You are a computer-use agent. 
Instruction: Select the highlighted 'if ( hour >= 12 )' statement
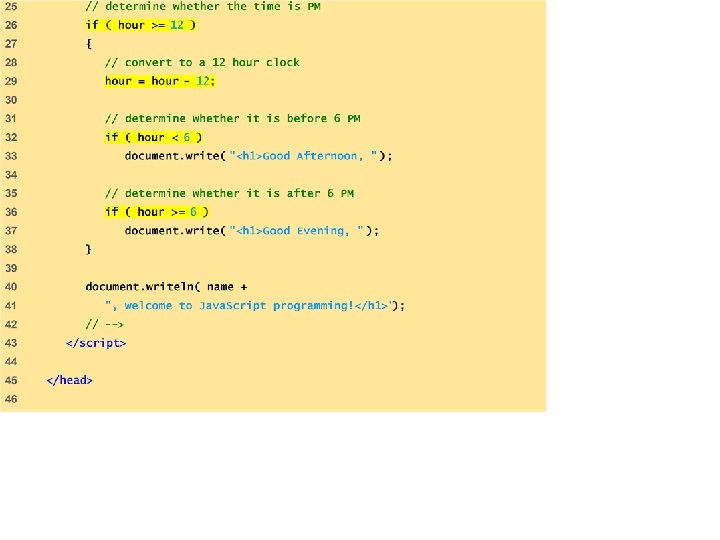[x=141, y=25]
